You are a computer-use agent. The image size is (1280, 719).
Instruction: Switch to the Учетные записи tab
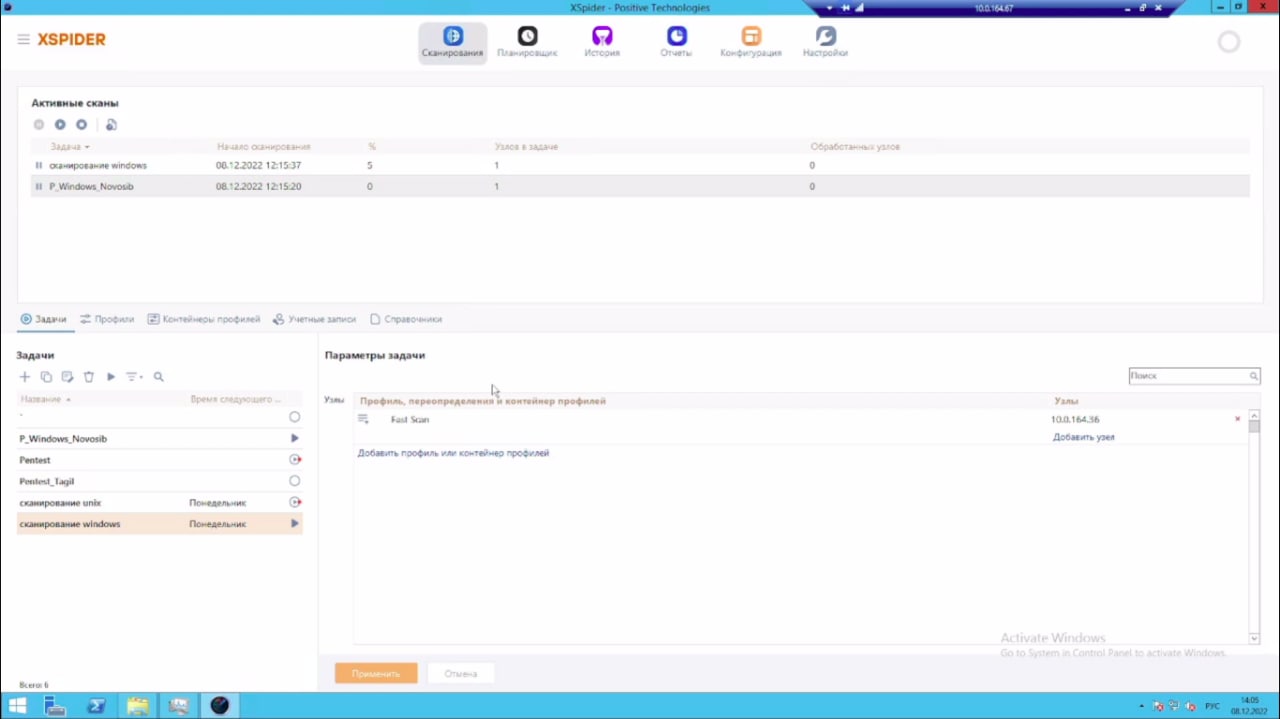click(314, 319)
